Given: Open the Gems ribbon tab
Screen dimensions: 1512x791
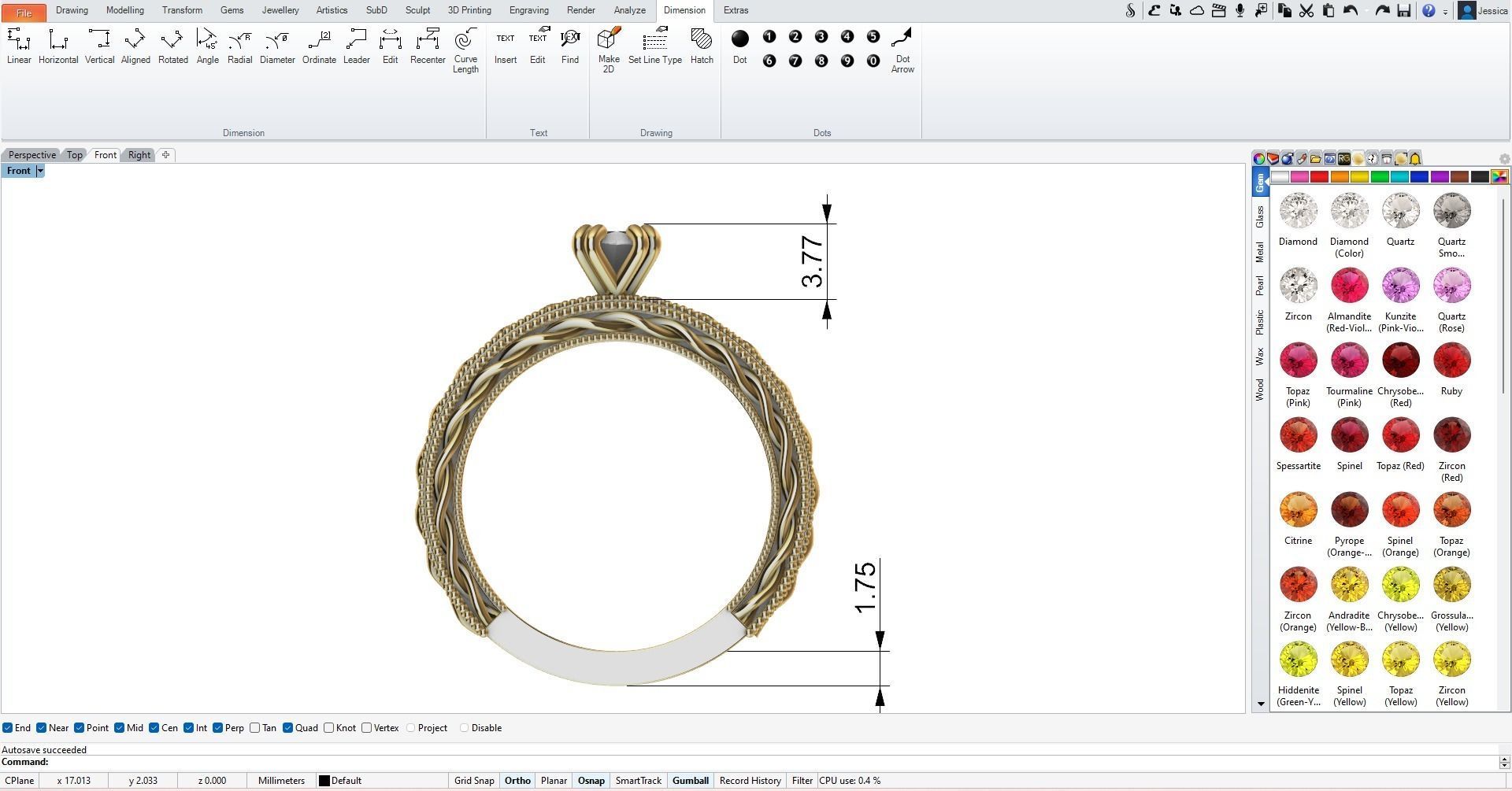Looking at the screenshot, I should (x=232, y=10).
